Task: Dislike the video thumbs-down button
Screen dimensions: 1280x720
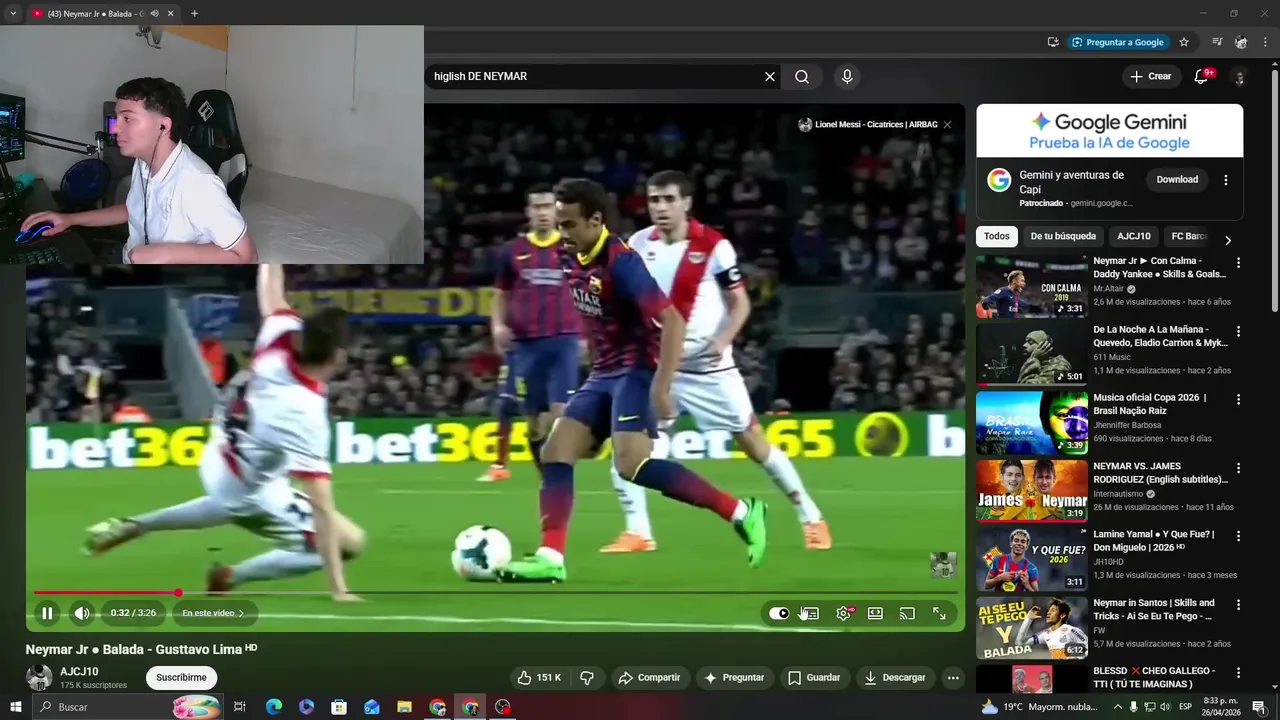Action: click(587, 678)
